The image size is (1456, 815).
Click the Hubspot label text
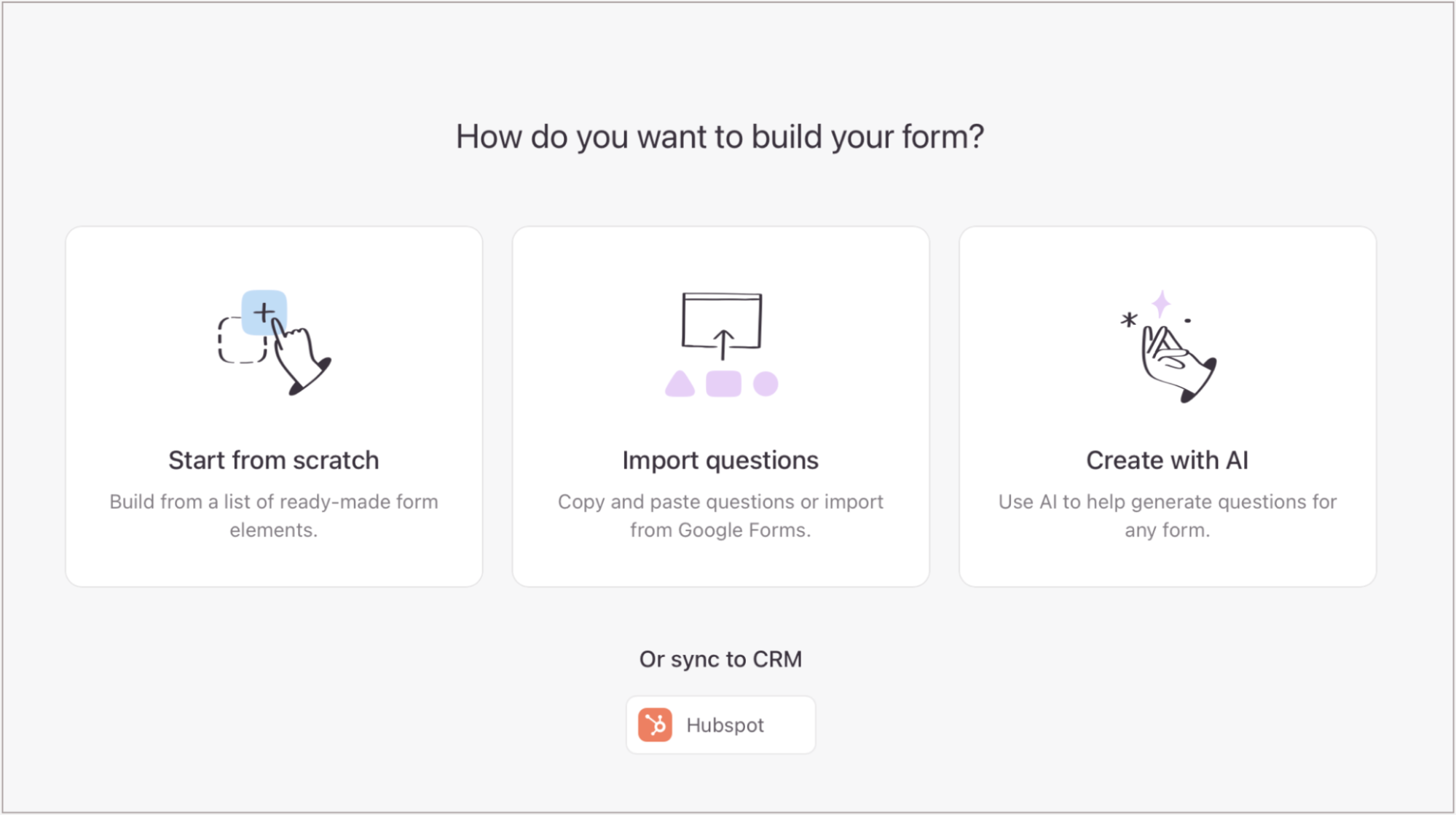point(725,725)
